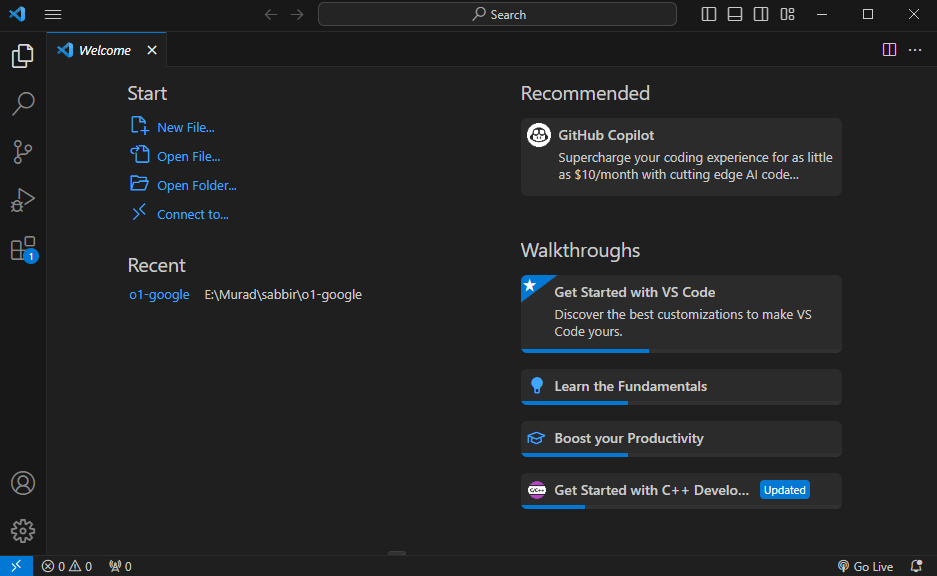937x576 pixels.
Task: Open the remote window indicator in status bar
Action: (16, 566)
